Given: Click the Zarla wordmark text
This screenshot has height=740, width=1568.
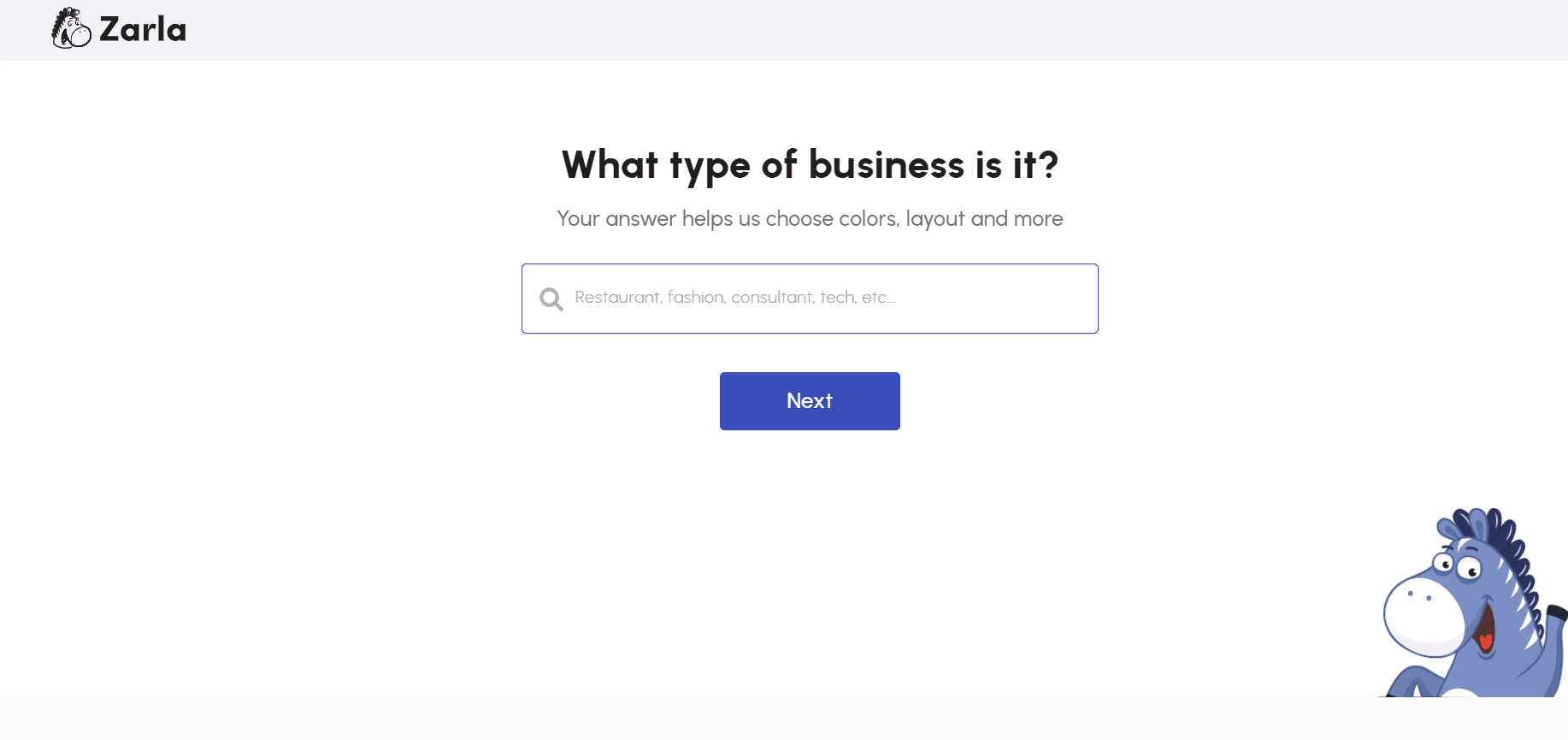Looking at the screenshot, I should [143, 28].
